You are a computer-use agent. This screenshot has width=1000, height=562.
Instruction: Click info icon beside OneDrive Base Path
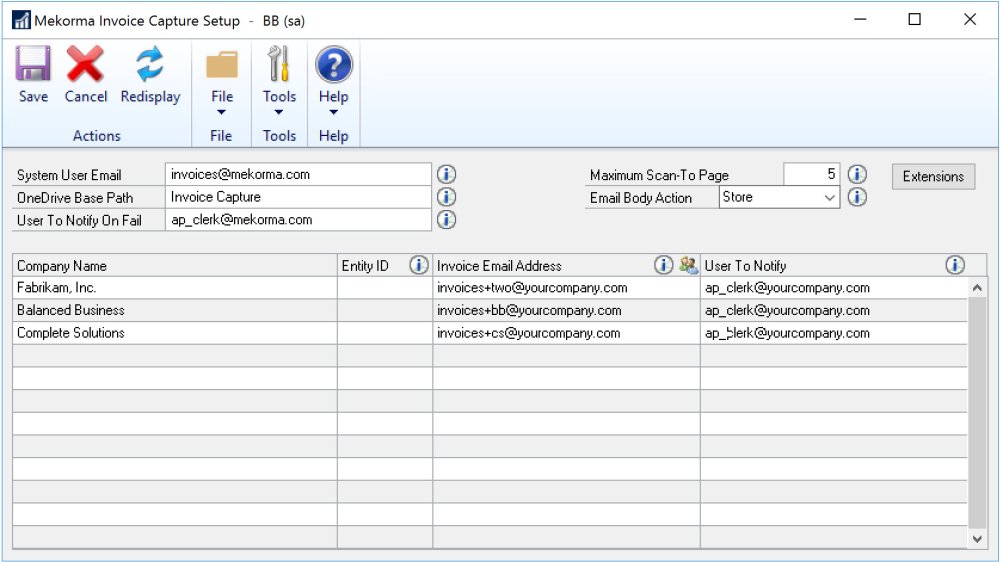pyautogui.click(x=447, y=197)
